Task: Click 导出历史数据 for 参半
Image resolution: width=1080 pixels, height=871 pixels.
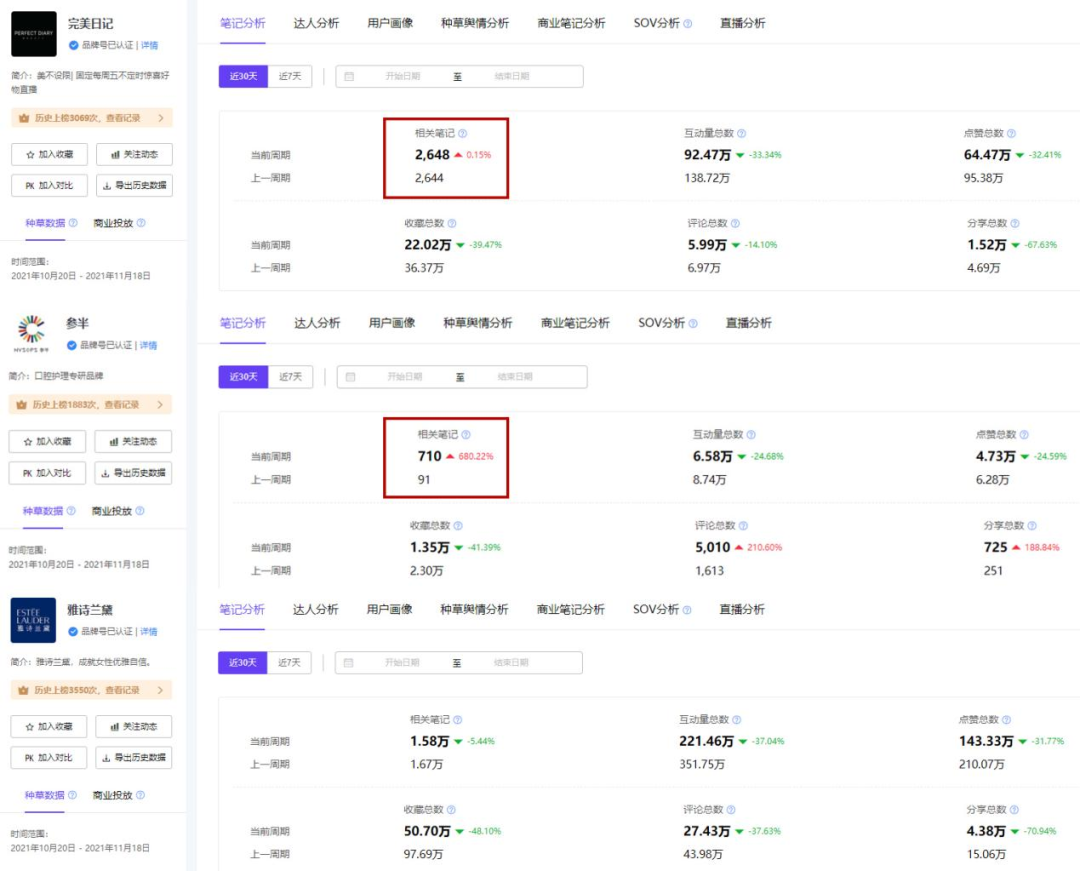Action: tap(133, 473)
